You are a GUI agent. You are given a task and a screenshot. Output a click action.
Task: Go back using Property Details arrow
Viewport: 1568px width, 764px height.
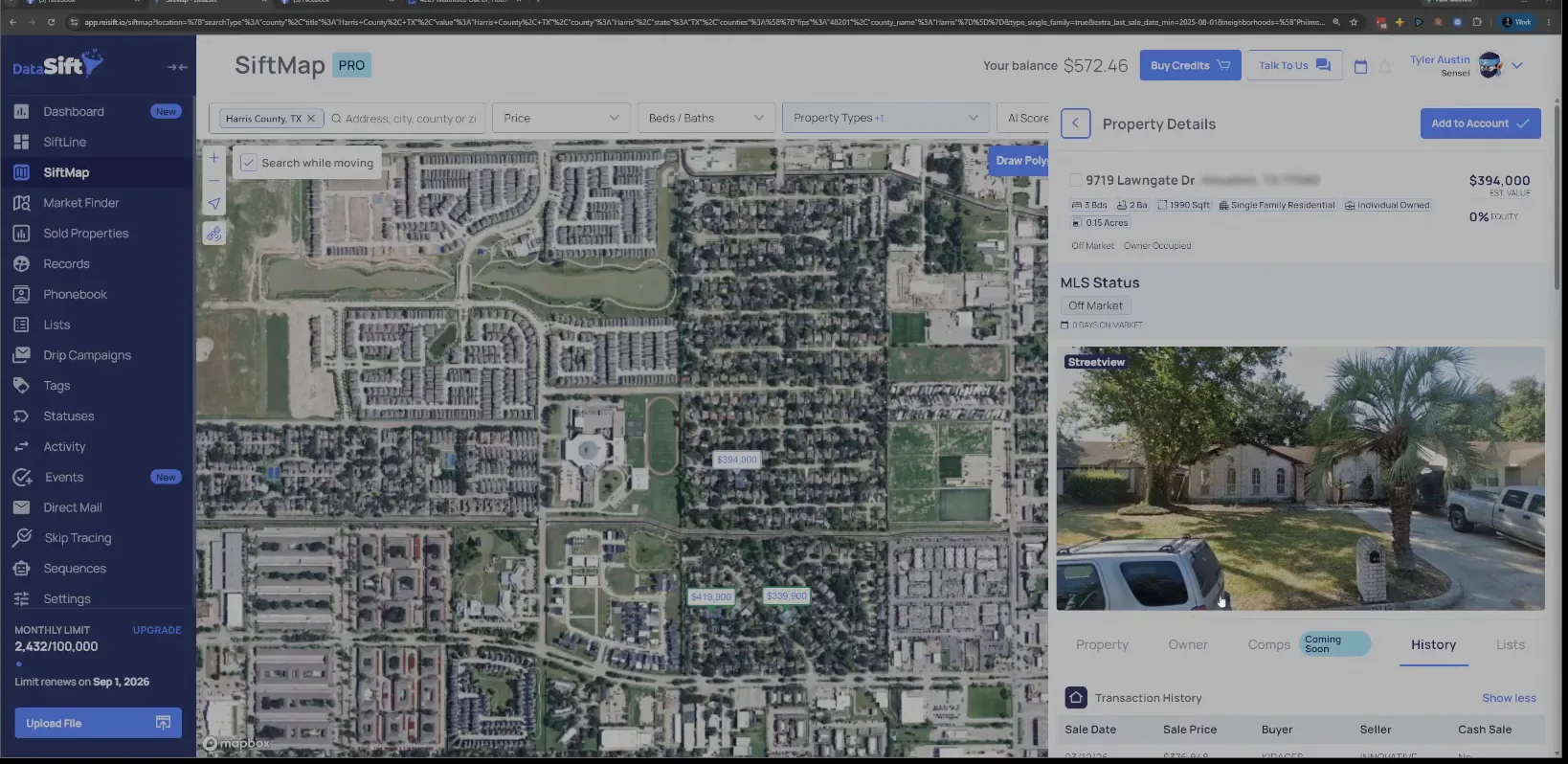(1075, 124)
